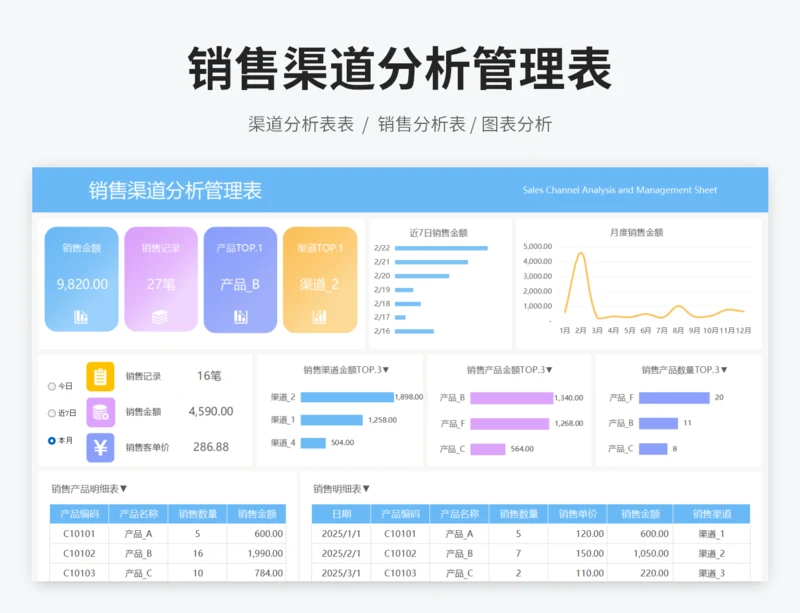Click the 销售金额 summary card
This screenshot has height=613, width=800.
click(x=82, y=279)
